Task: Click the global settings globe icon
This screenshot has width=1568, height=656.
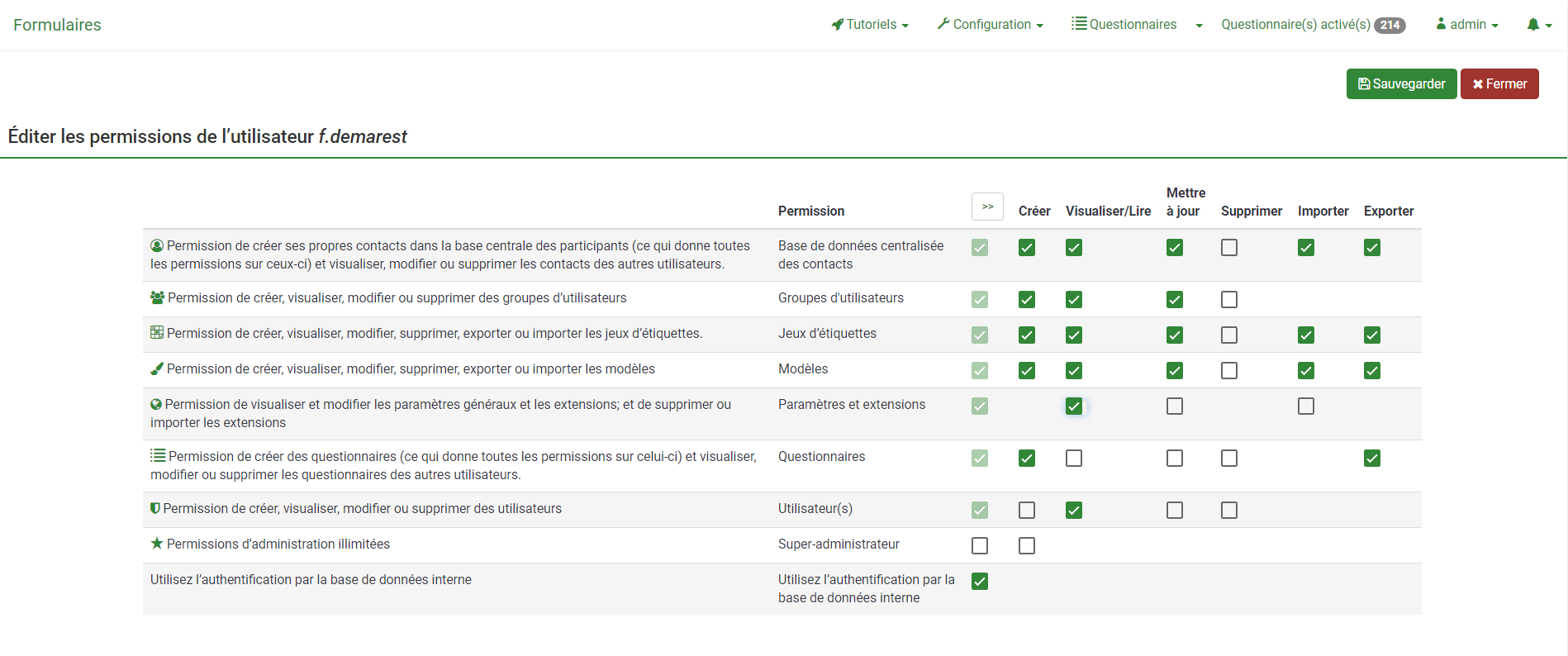Action: click(x=156, y=405)
